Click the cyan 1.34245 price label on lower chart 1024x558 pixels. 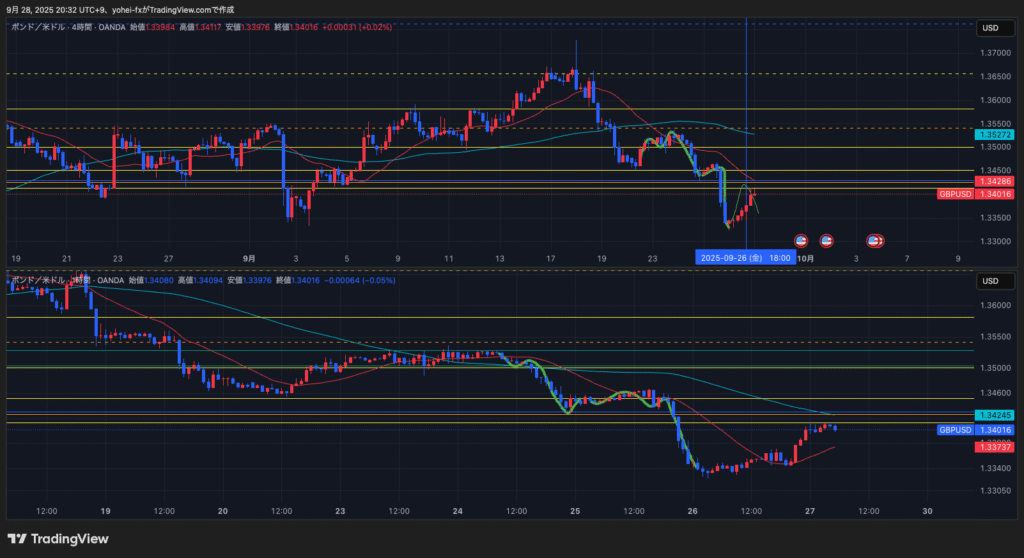(x=994, y=415)
